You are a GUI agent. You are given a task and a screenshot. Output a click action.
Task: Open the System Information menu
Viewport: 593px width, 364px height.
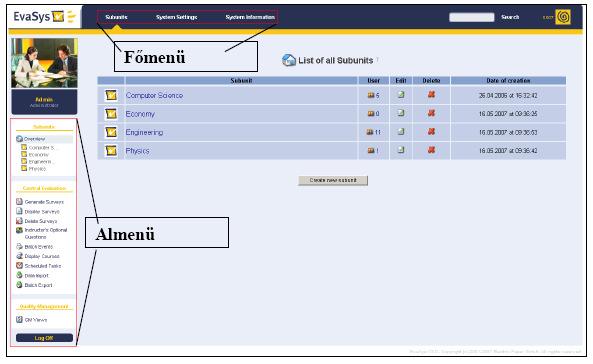pos(250,17)
